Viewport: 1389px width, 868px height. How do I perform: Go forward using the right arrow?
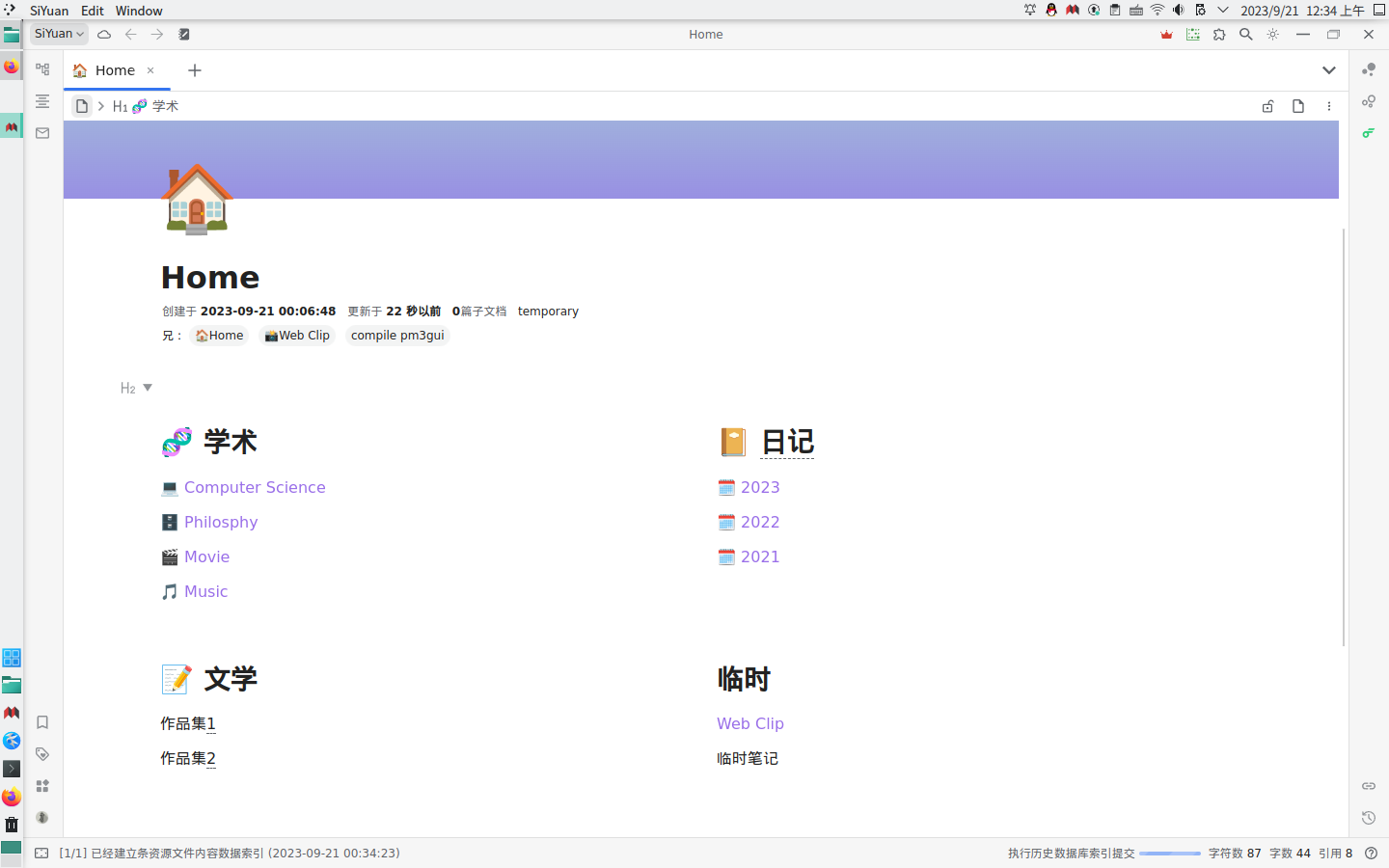click(x=157, y=34)
